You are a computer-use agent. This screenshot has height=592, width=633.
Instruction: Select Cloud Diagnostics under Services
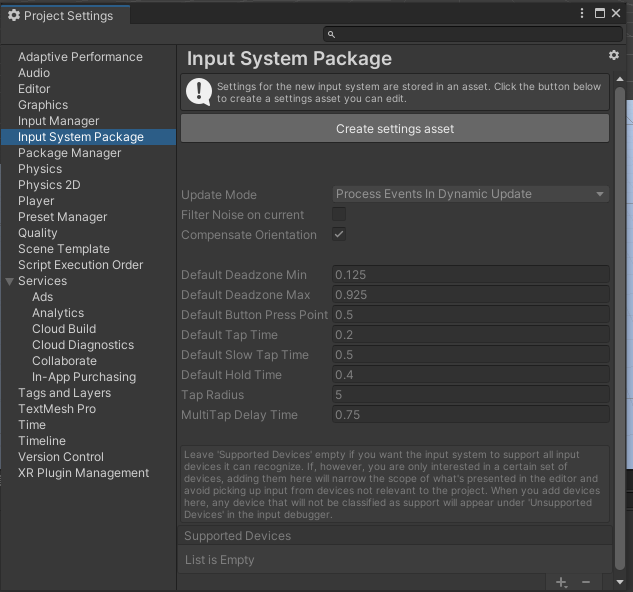(x=83, y=345)
